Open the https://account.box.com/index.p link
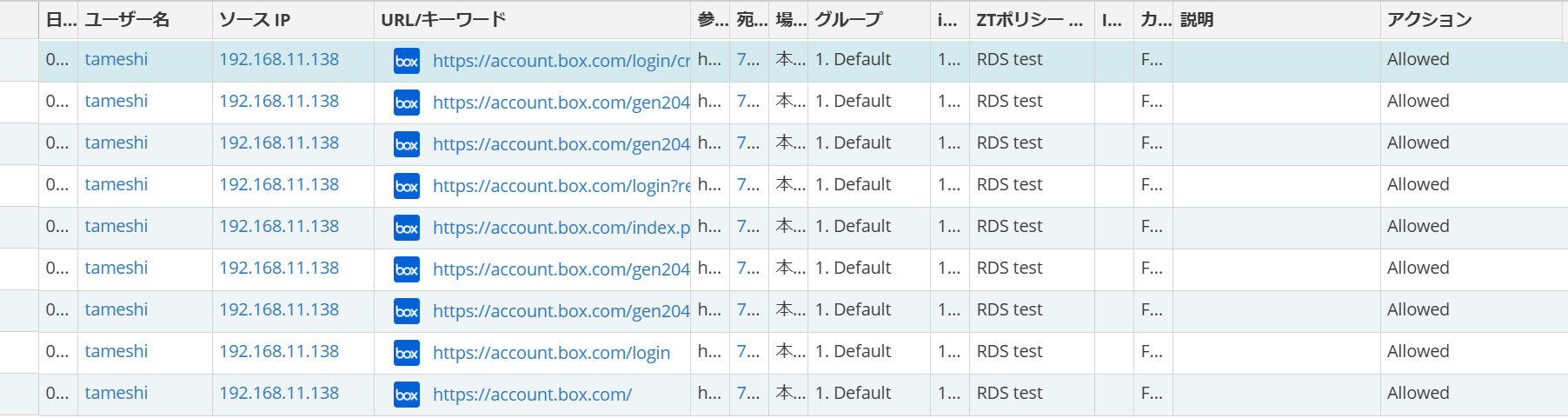The image size is (1568, 418). click(x=561, y=228)
